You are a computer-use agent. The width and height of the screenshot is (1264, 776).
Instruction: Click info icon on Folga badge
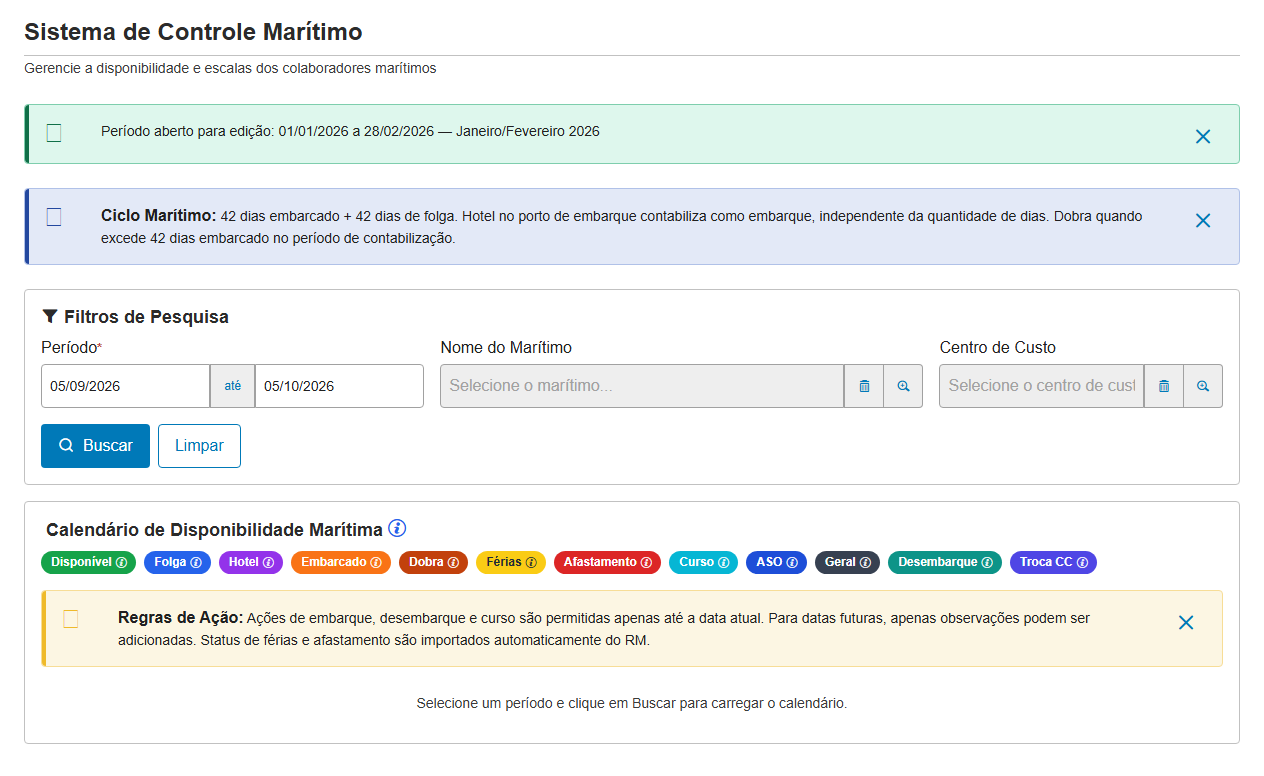196,563
